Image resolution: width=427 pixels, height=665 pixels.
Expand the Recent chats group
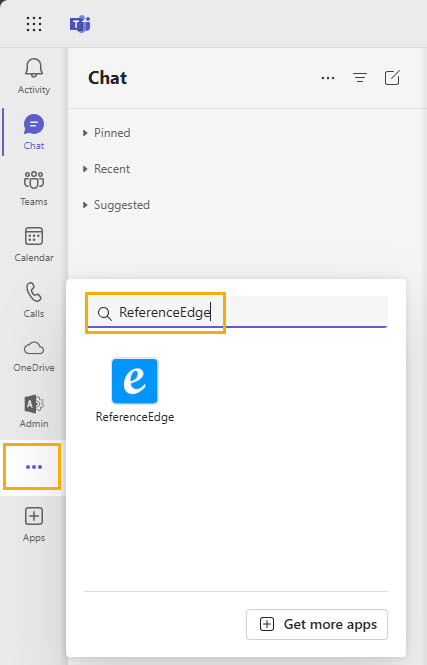106,169
